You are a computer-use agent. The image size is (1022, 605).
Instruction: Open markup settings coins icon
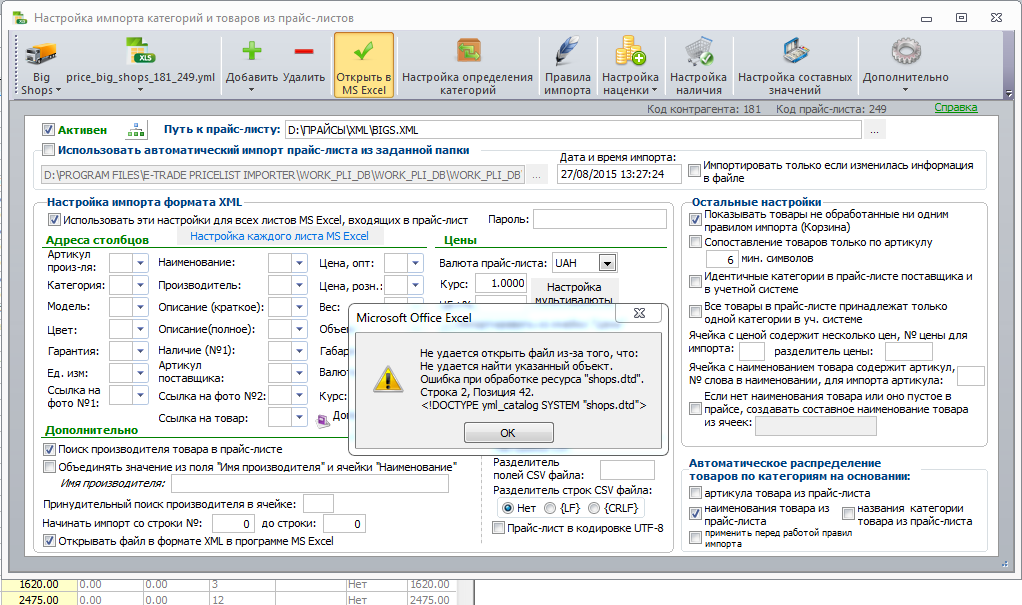[630, 51]
